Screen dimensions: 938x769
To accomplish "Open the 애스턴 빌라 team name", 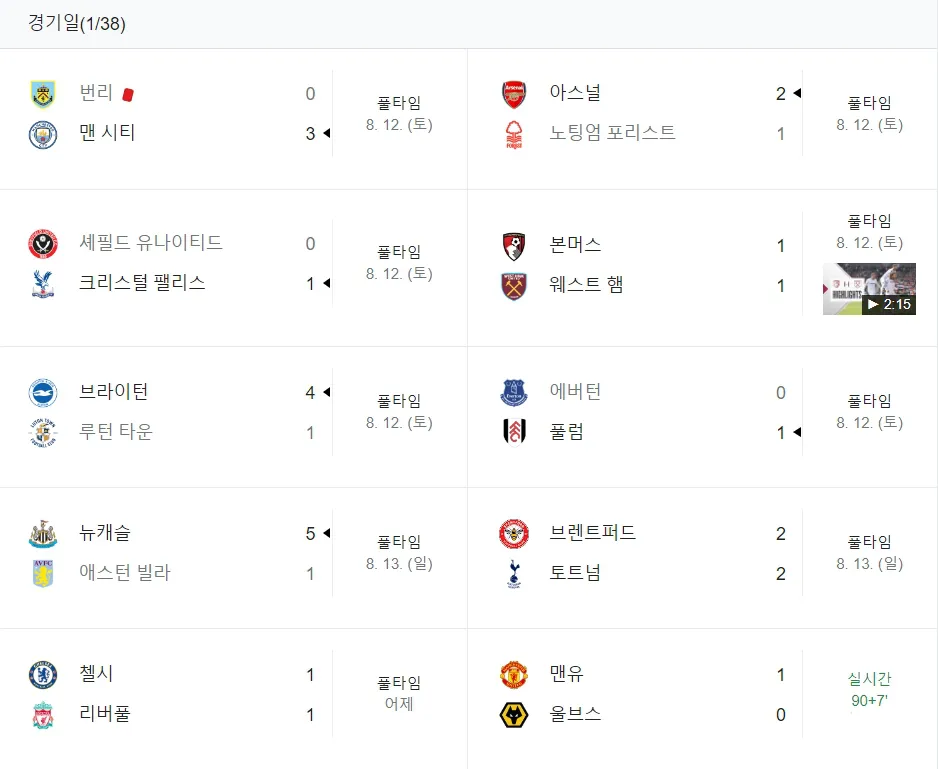I will [x=125, y=573].
